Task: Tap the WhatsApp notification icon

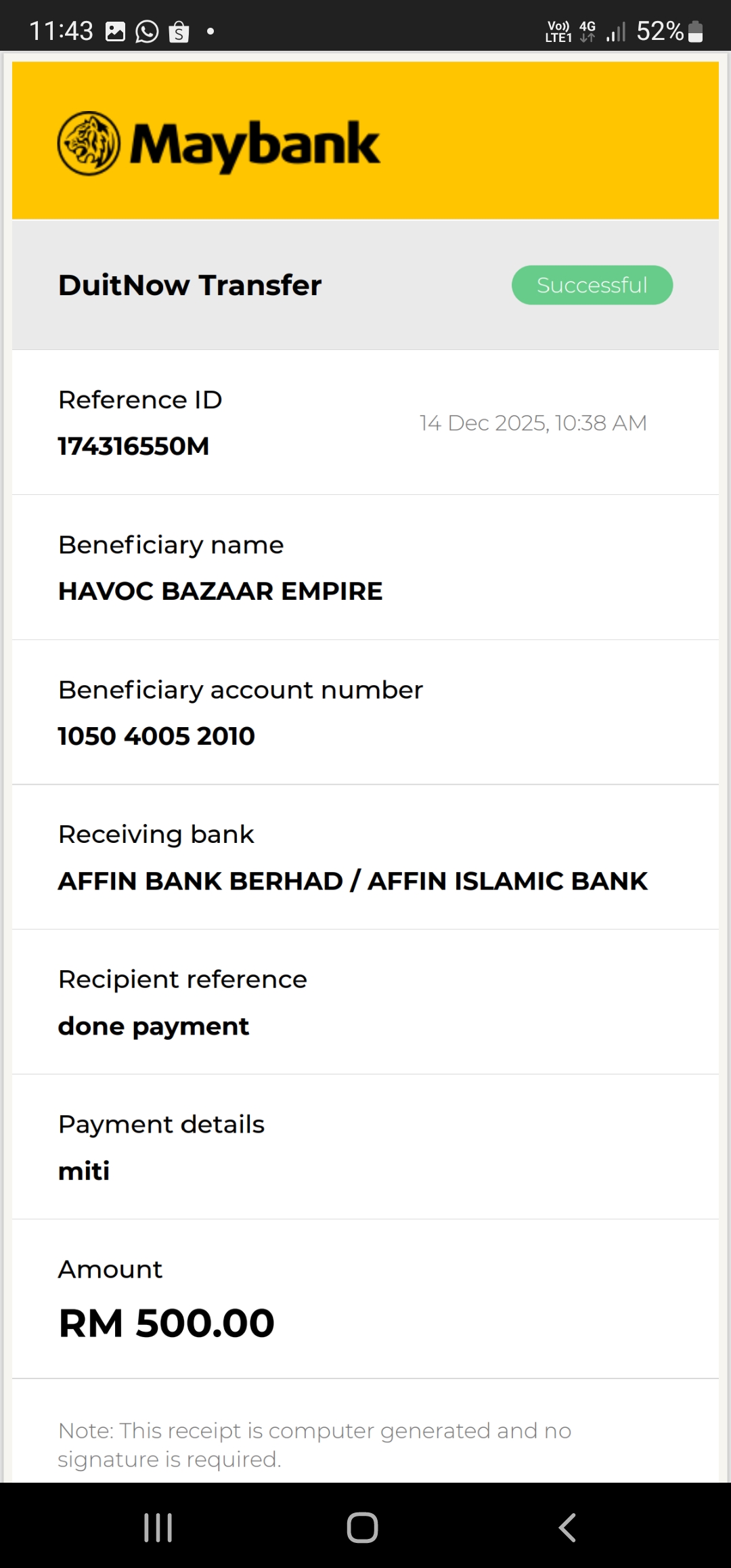Action: (147, 32)
